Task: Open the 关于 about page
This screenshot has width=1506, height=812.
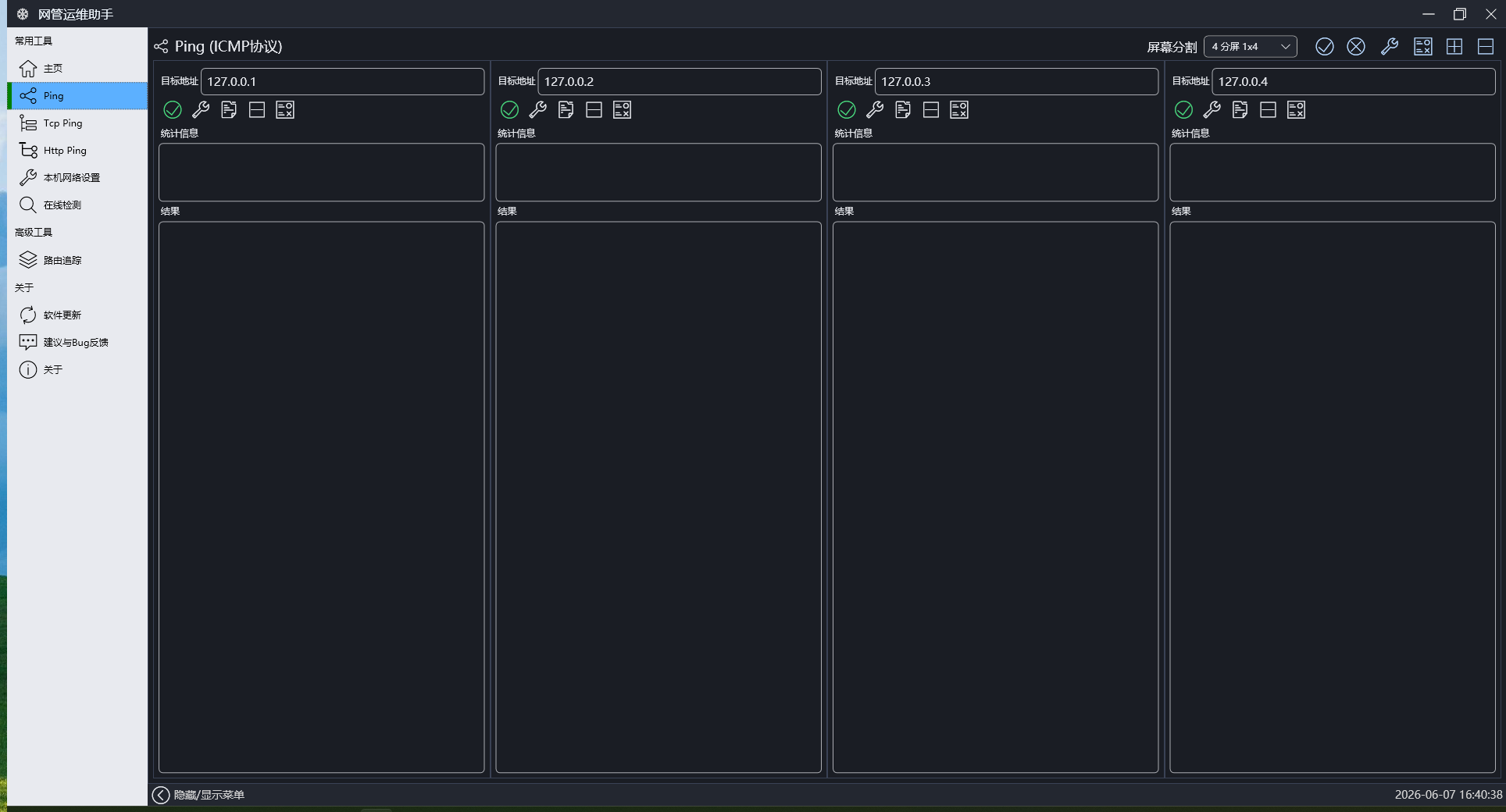Action: click(x=77, y=369)
